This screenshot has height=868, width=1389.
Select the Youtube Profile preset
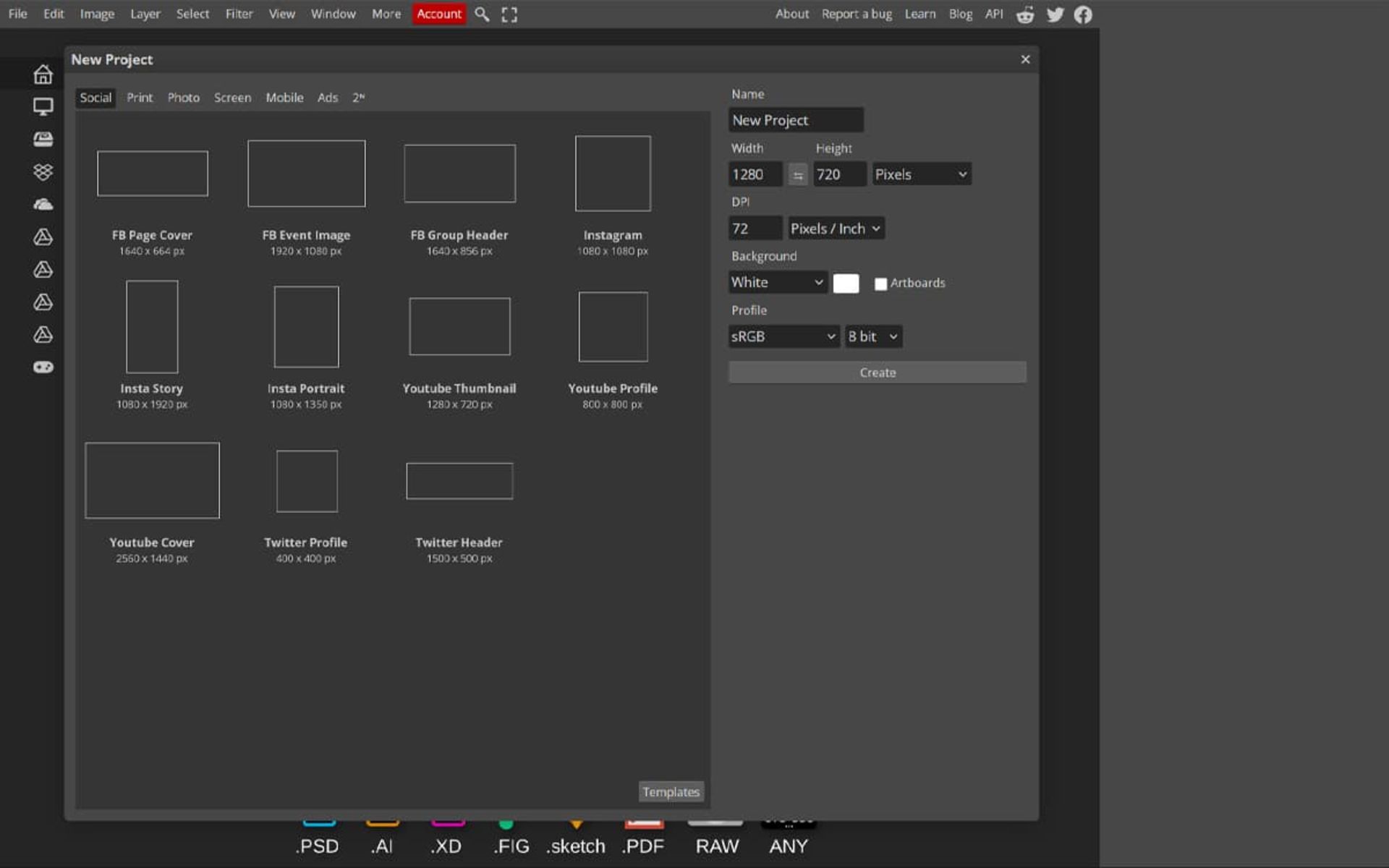point(613,346)
